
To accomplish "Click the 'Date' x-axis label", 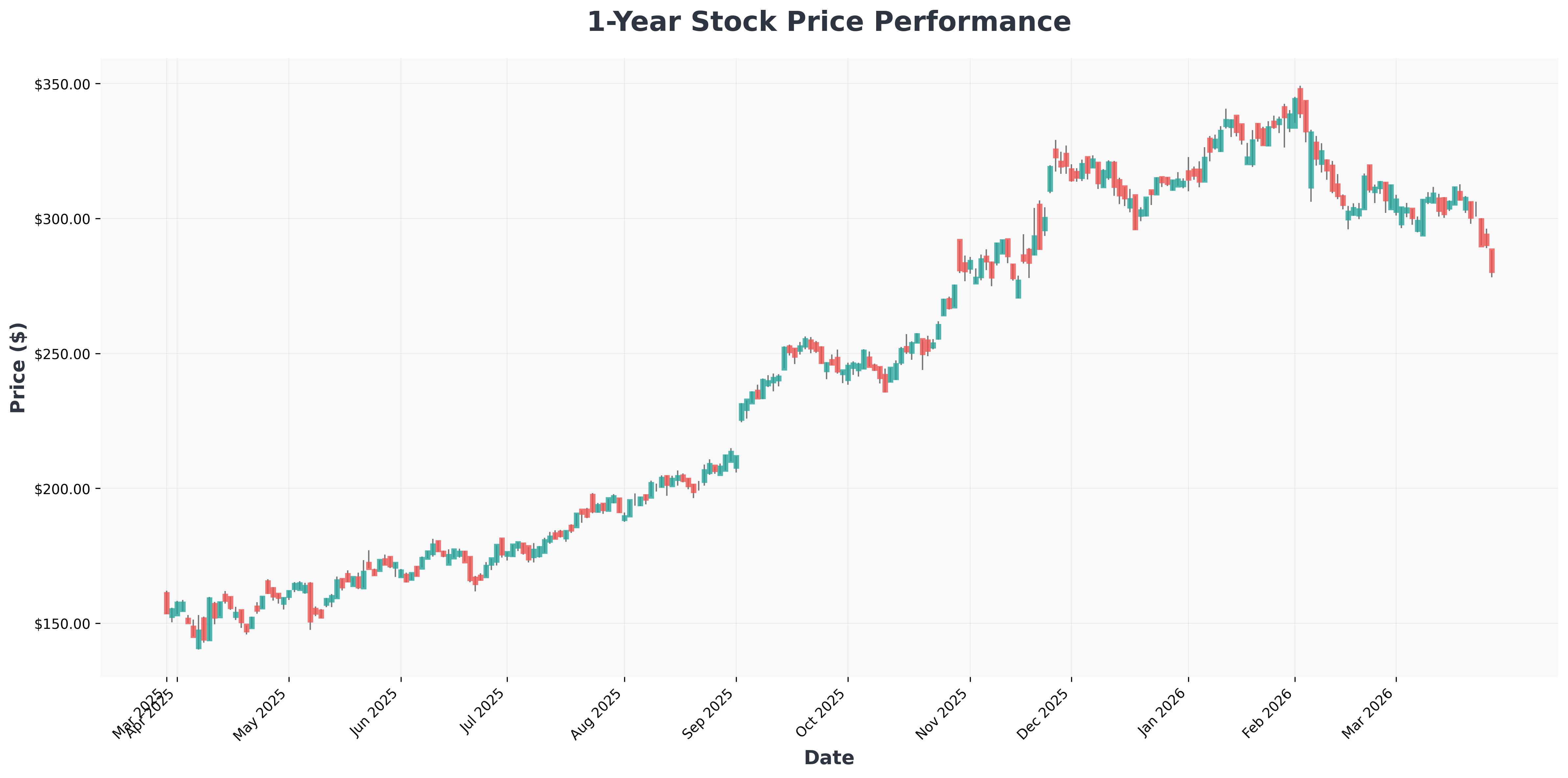I will click(x=829, y=758).
